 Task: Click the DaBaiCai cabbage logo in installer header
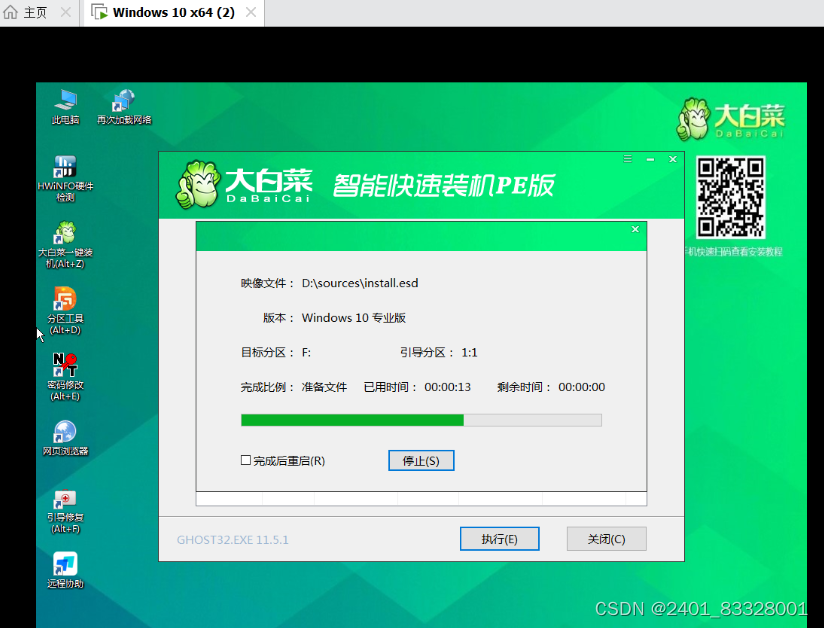[198, 184]
